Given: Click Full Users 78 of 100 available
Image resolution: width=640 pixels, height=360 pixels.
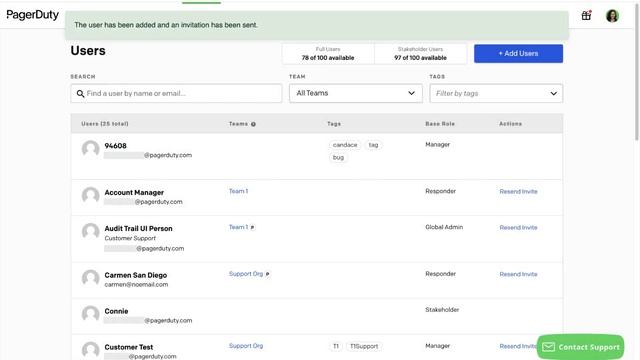Looking at the screenshot, I should click(x=328, y=53).
